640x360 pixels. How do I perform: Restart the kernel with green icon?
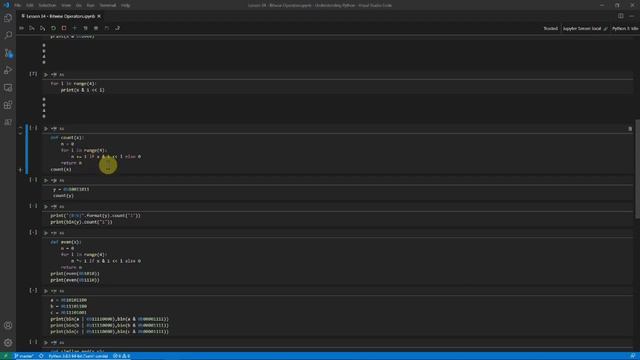click(53, 28)
